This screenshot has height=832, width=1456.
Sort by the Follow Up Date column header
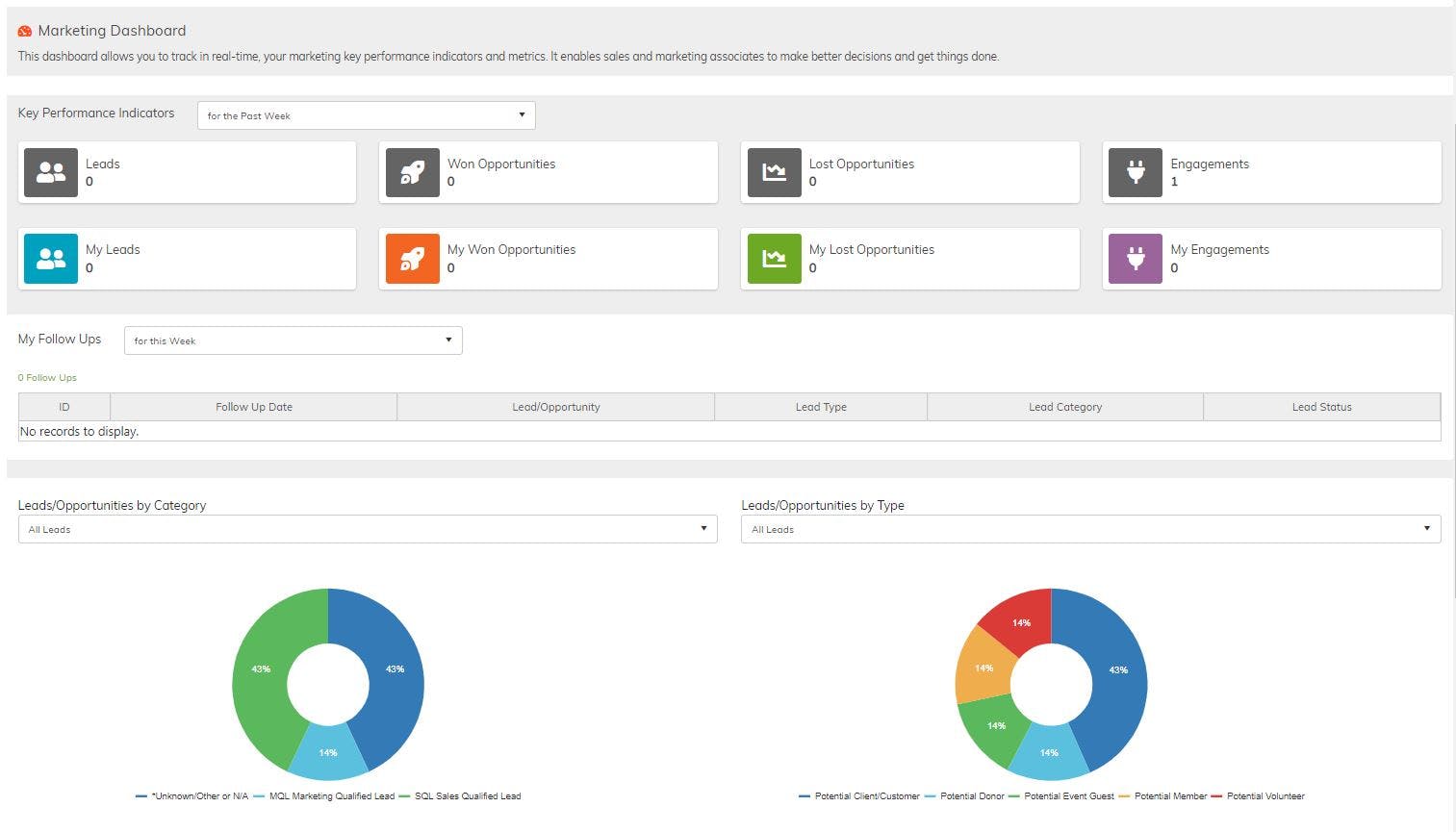click(254, 407)
